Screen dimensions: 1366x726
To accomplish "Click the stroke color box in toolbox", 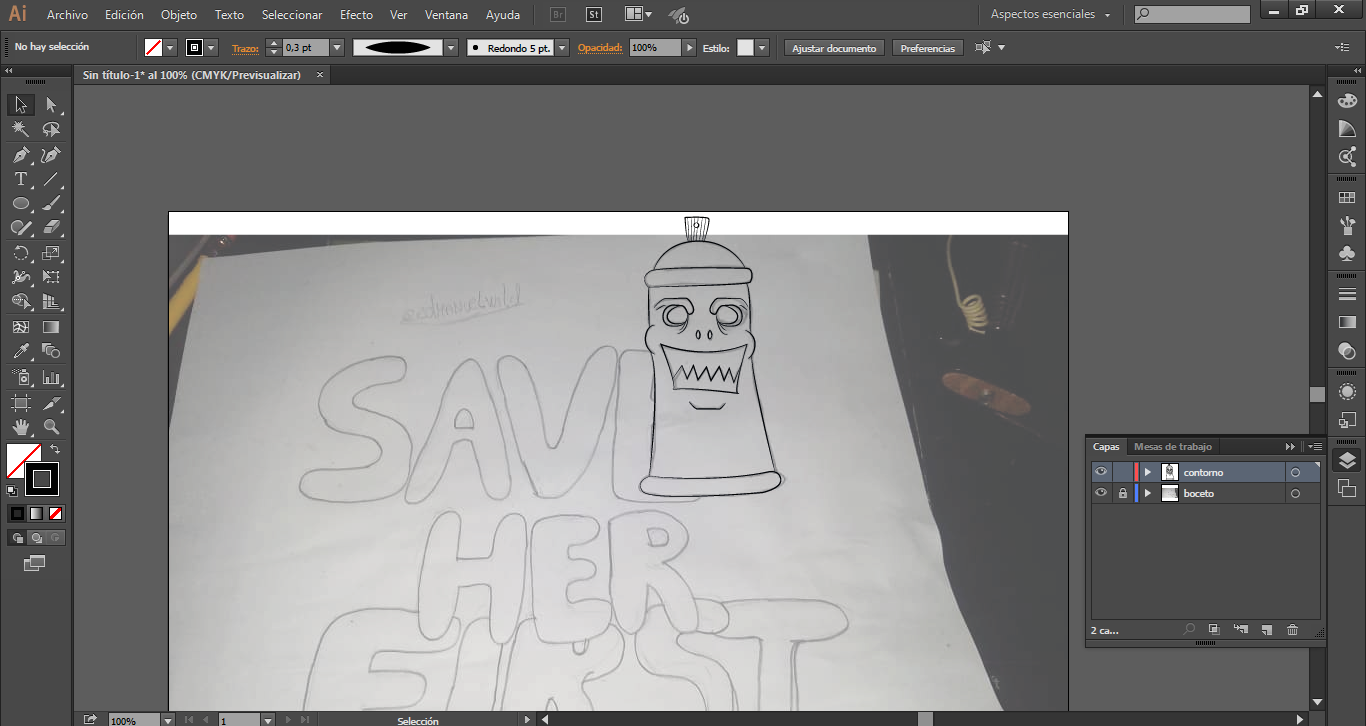I will [x=41, y=478].
